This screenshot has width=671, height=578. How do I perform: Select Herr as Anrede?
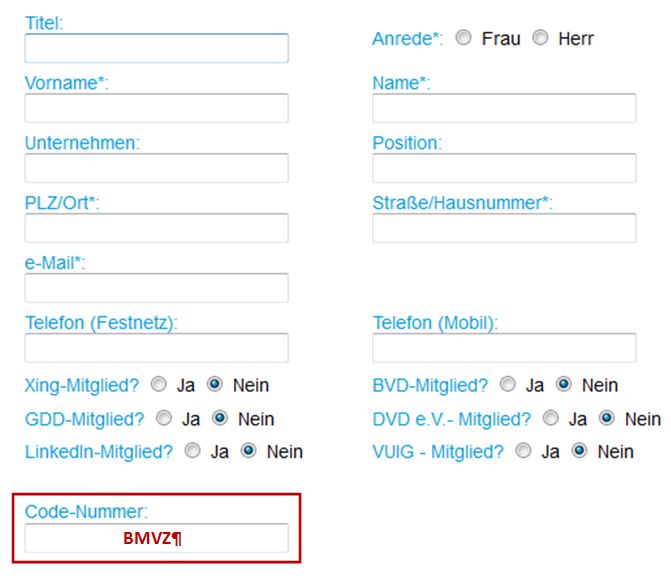[x=541, y=38]
